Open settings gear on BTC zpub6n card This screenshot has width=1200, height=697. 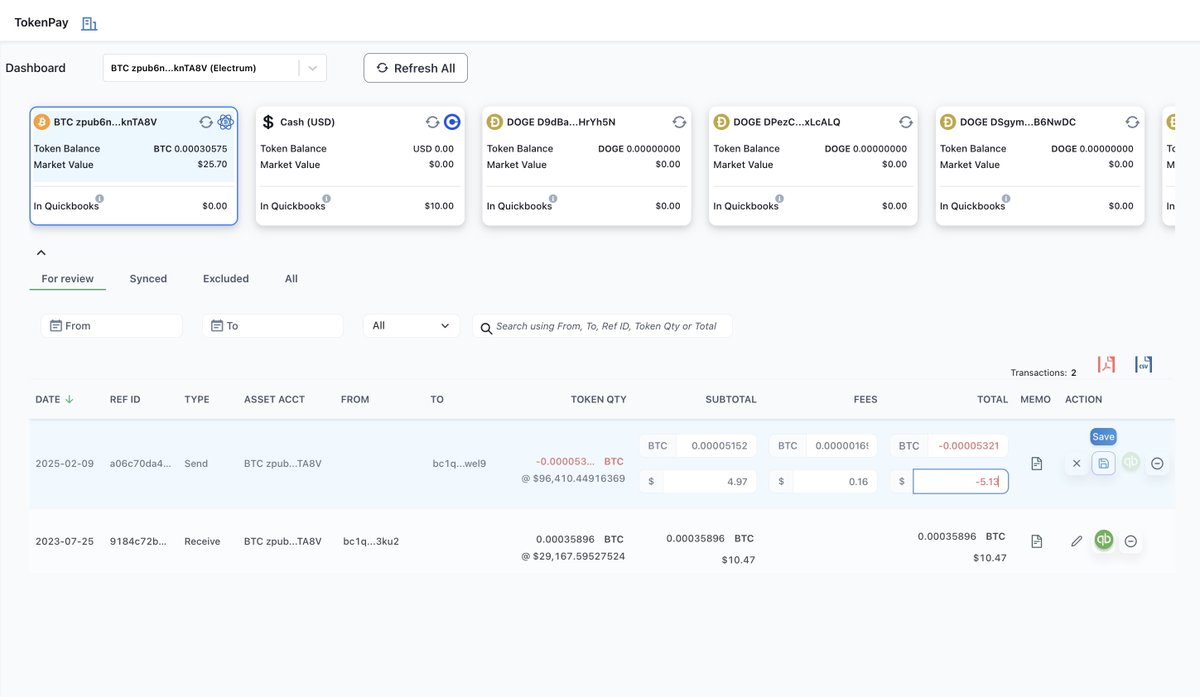(225, 122)
